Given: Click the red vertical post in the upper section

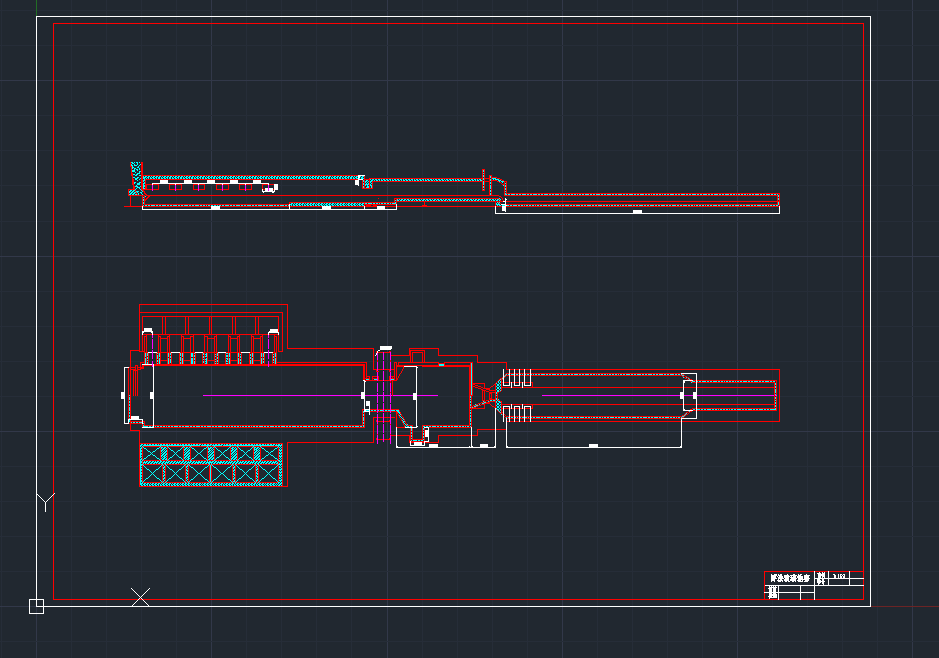Looking at the screenshot, I should click(485, 180).
